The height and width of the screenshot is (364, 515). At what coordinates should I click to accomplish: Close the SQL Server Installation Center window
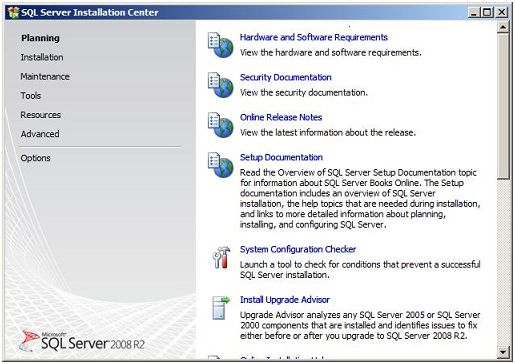(501, 13)
